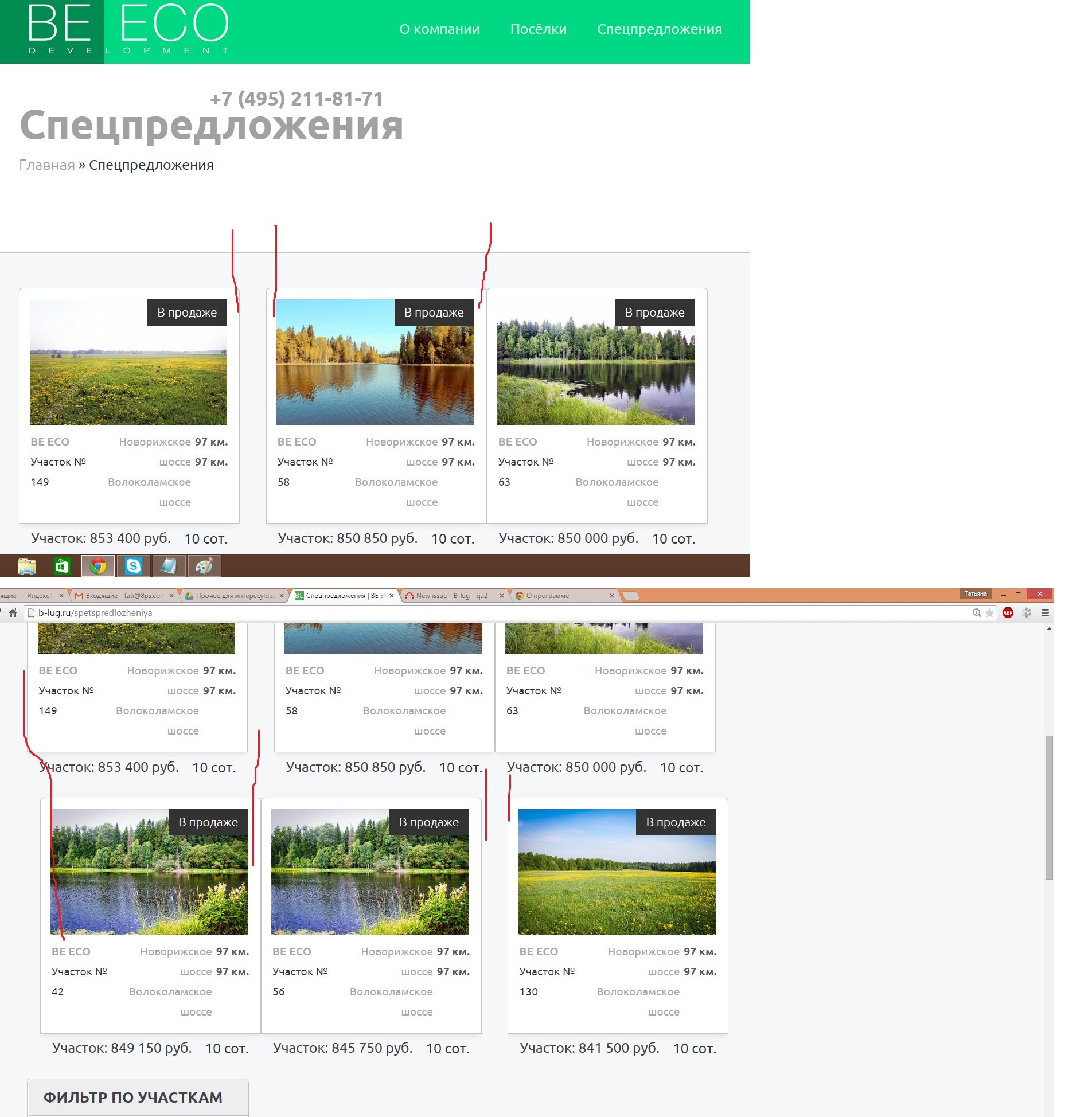Screen dimensions: 1092x1117
Task: Click the Посёлки navigation link
Action: click(538, 29)
